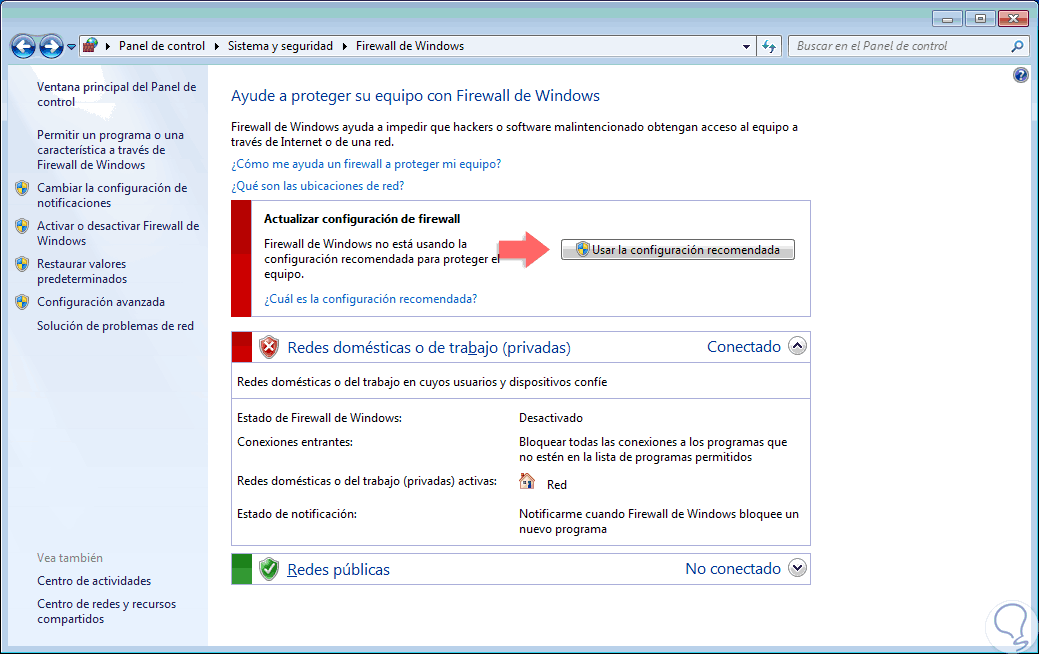
Task: Click shield icon beside Activar o desactivar Firewall
Action: click(x=22, y=226)
